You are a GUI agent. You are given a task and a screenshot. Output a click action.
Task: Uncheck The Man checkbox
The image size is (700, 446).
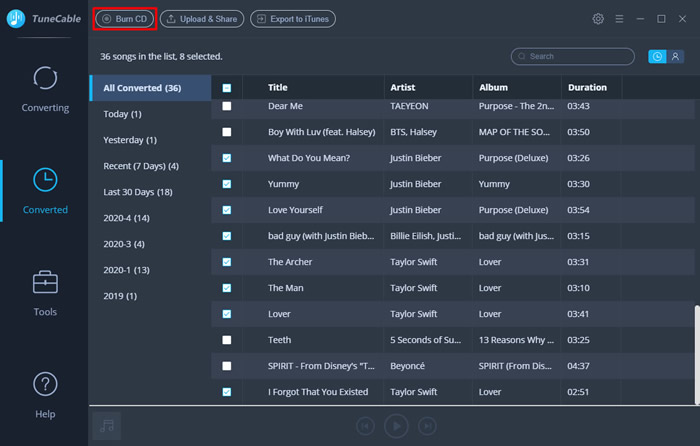point(227,288)
